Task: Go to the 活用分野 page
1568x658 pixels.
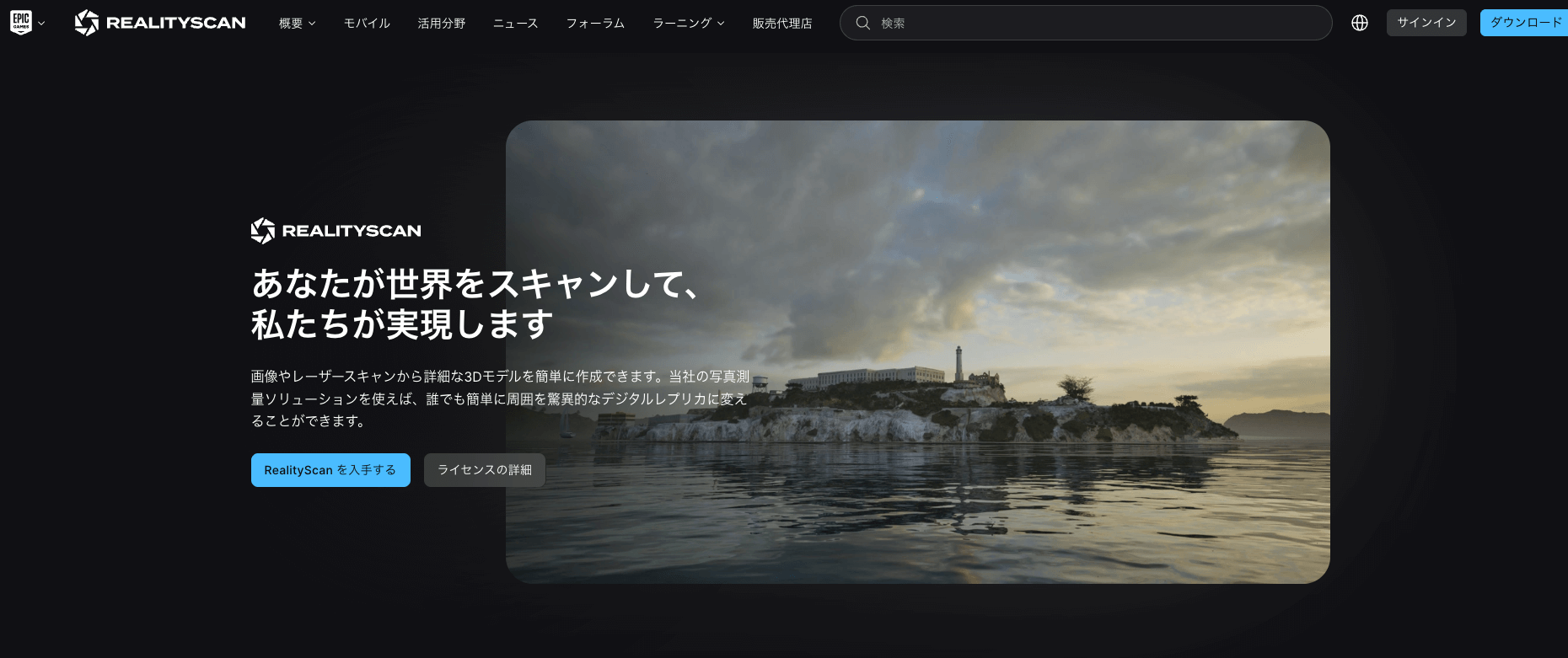Action: pyautogui.click(x=442, y=24)
